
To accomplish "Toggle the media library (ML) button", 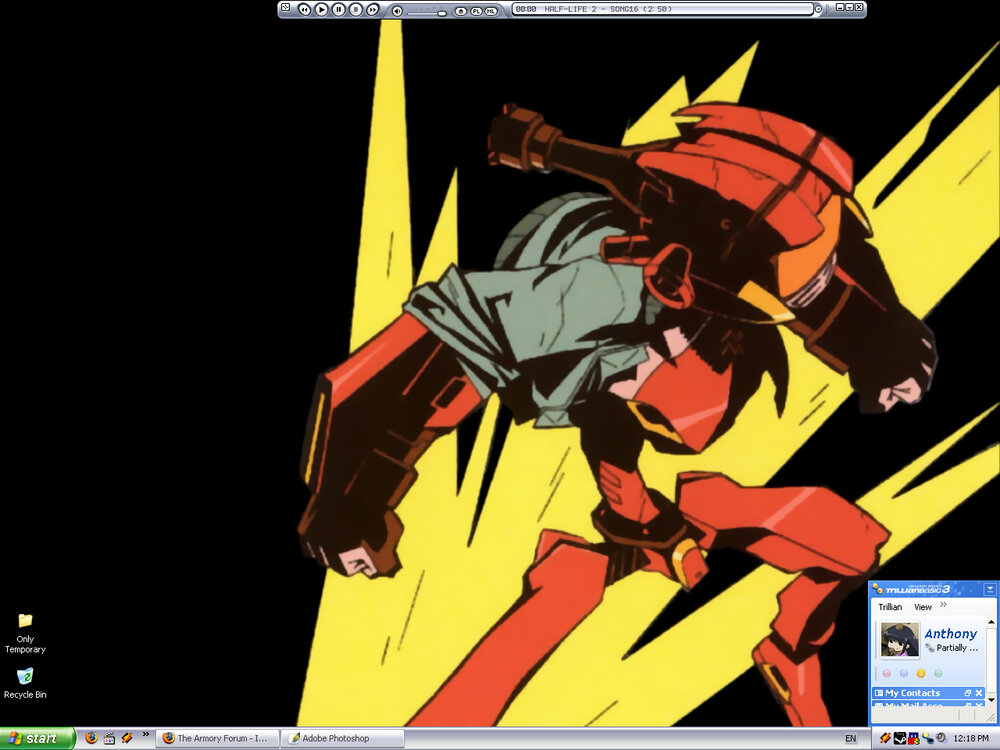I will [491, 10].
